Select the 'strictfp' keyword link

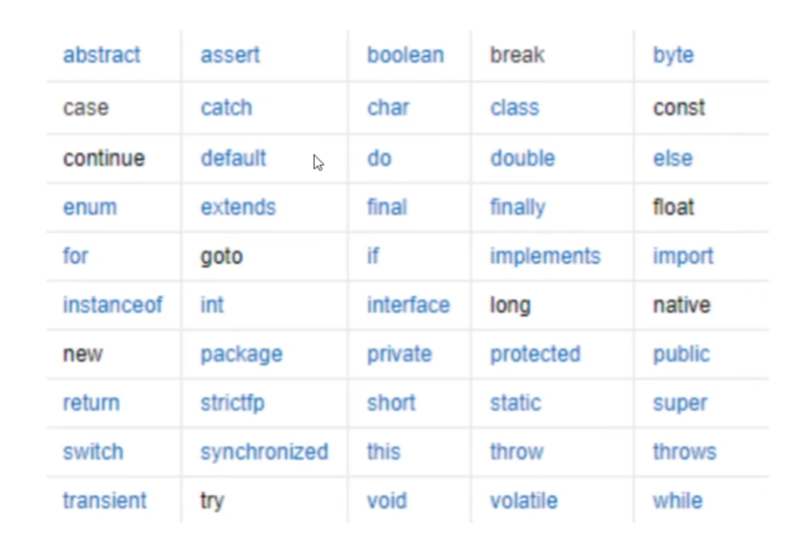pos(232,403)
